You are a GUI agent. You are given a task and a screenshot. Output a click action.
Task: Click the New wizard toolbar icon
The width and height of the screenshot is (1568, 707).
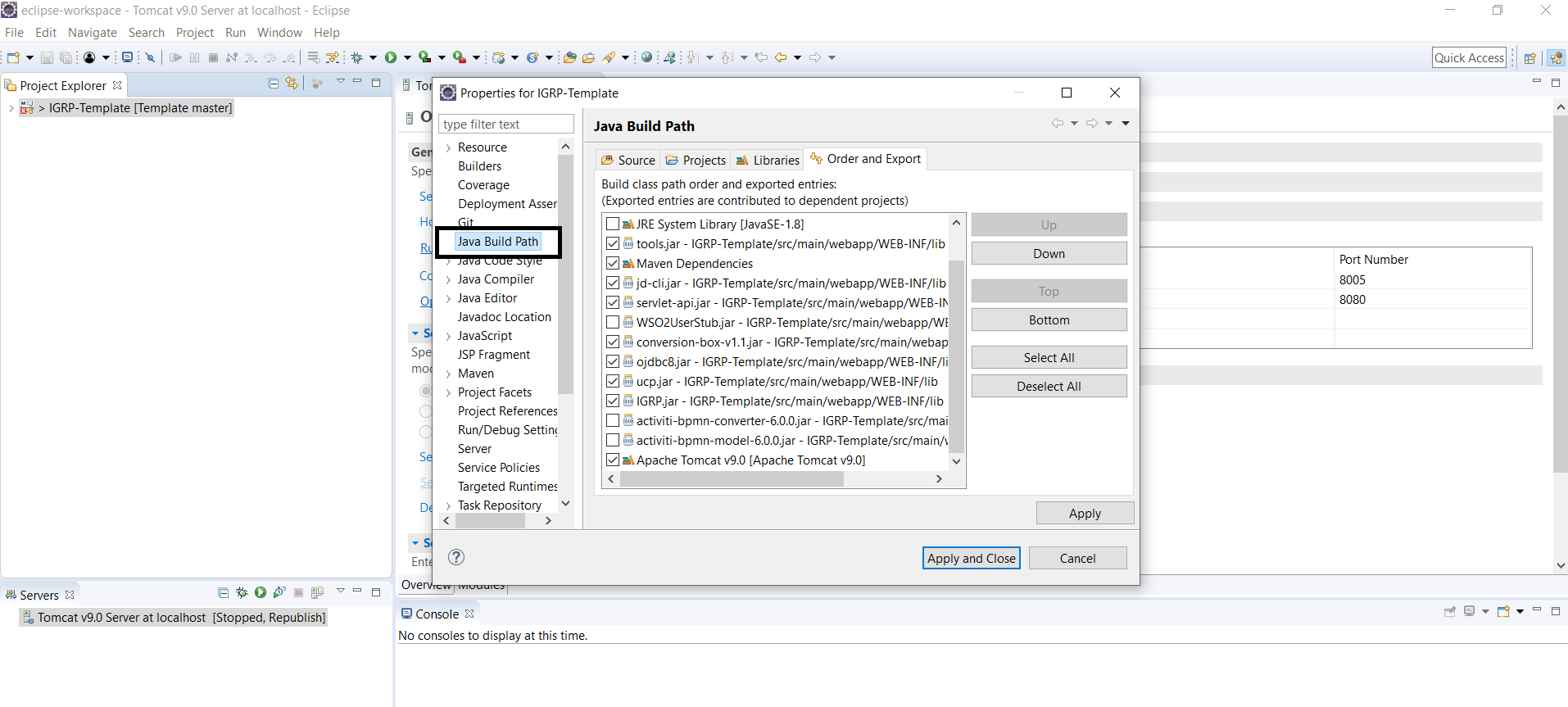[x=13, y=57]
